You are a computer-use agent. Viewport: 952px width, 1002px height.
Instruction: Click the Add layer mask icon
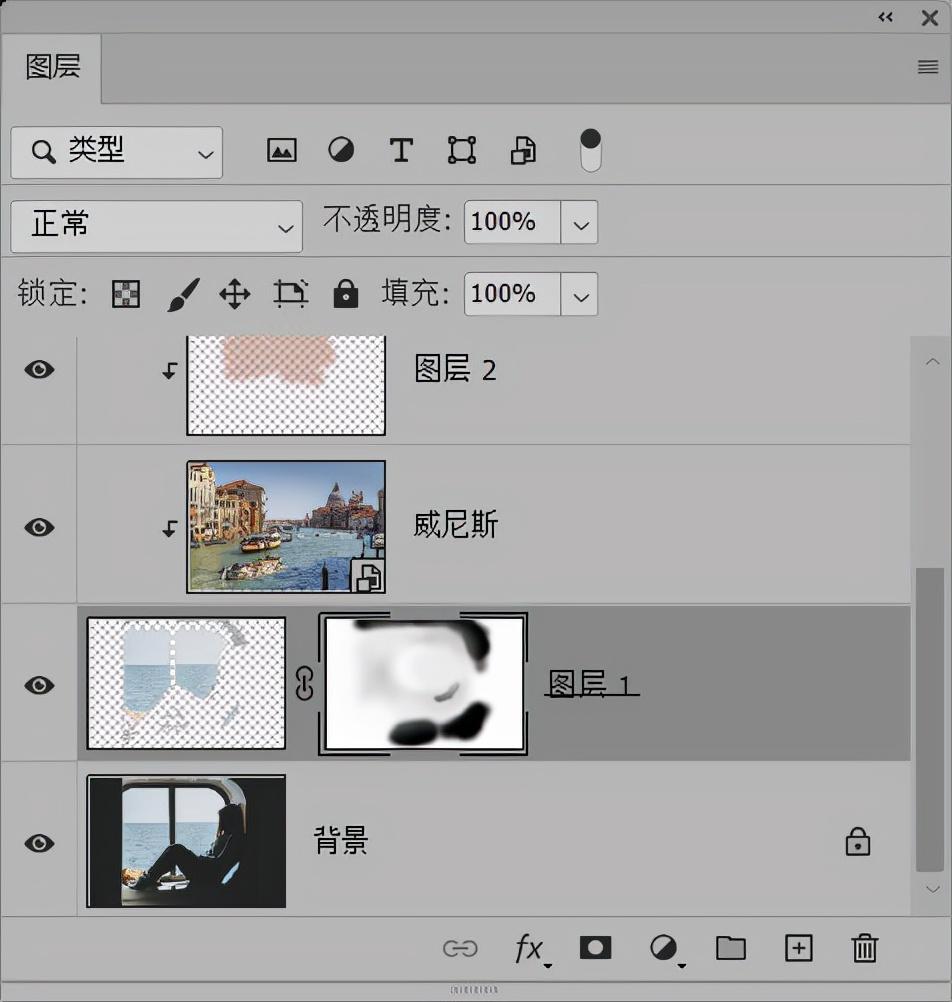click(595, 948)
